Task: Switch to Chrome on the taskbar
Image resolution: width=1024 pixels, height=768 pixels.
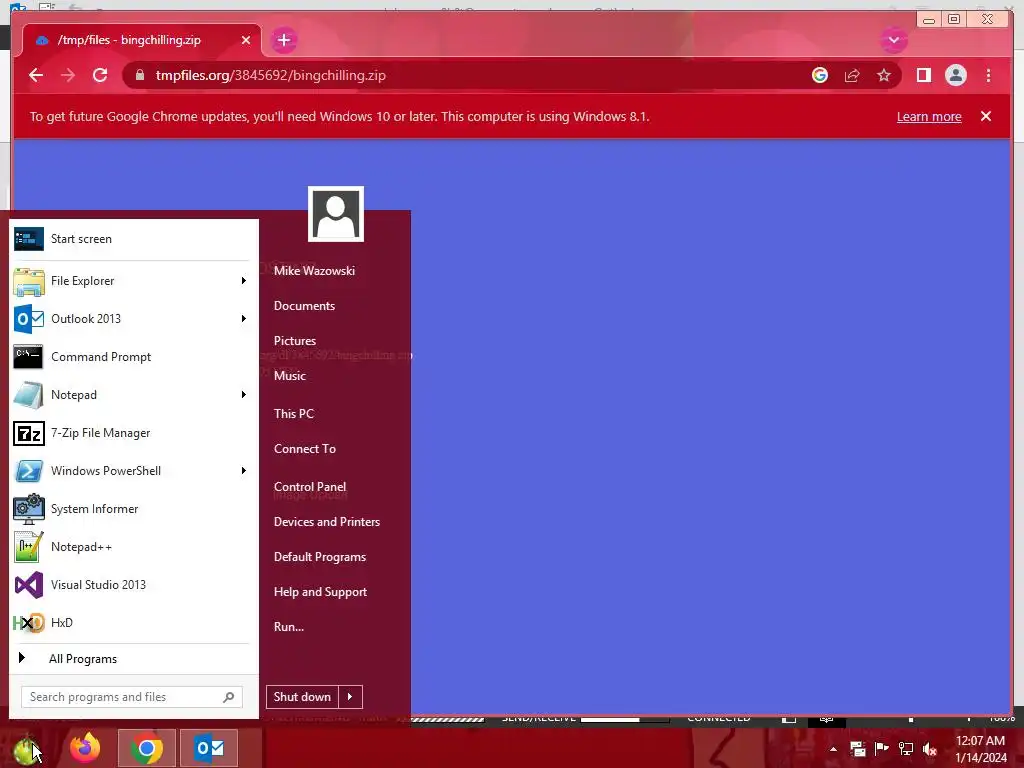Action: click(x=147, y=748)
